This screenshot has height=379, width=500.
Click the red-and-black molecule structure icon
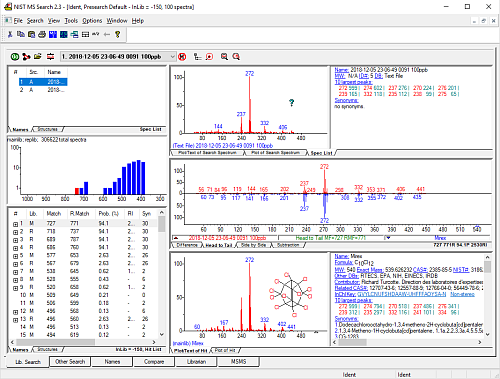pos(26,57)
